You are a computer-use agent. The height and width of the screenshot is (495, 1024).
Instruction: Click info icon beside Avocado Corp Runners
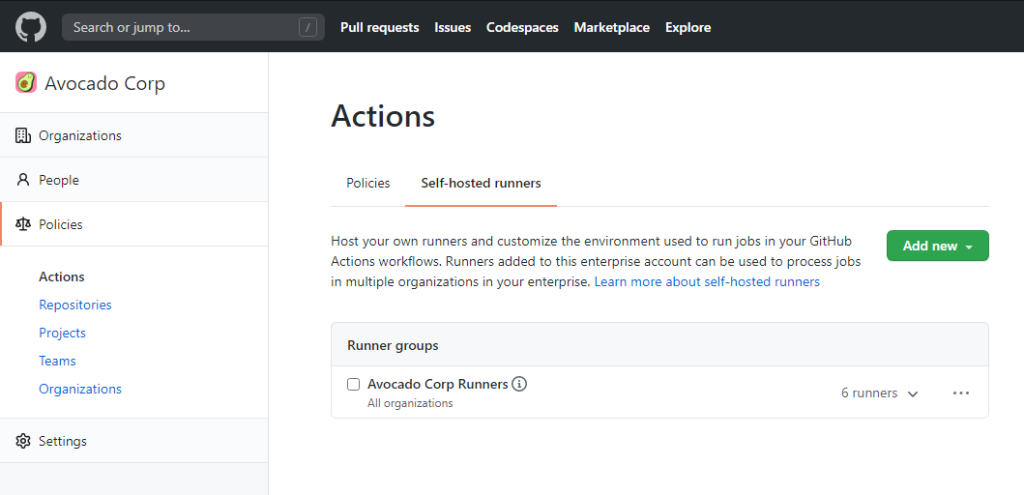click(520, 384)
